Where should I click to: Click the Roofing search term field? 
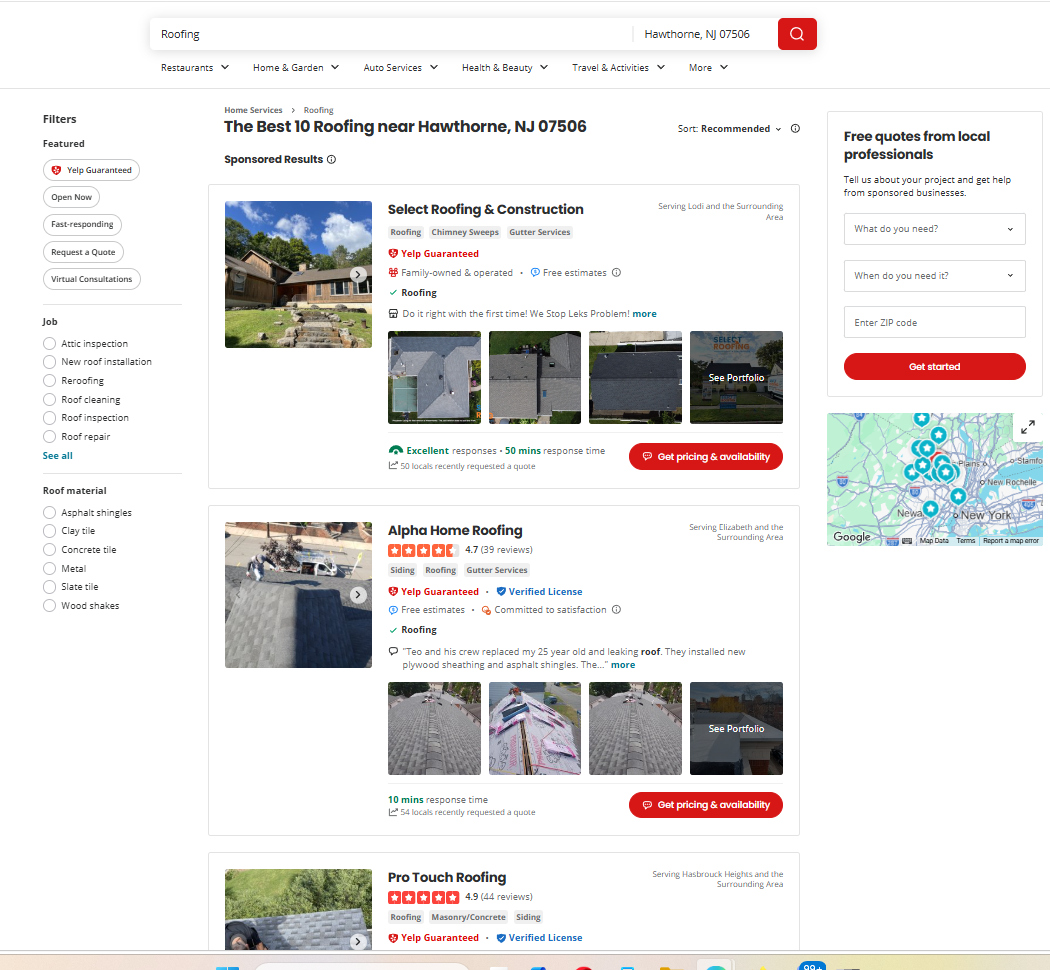pyautogui.click(x=391, y=34)
